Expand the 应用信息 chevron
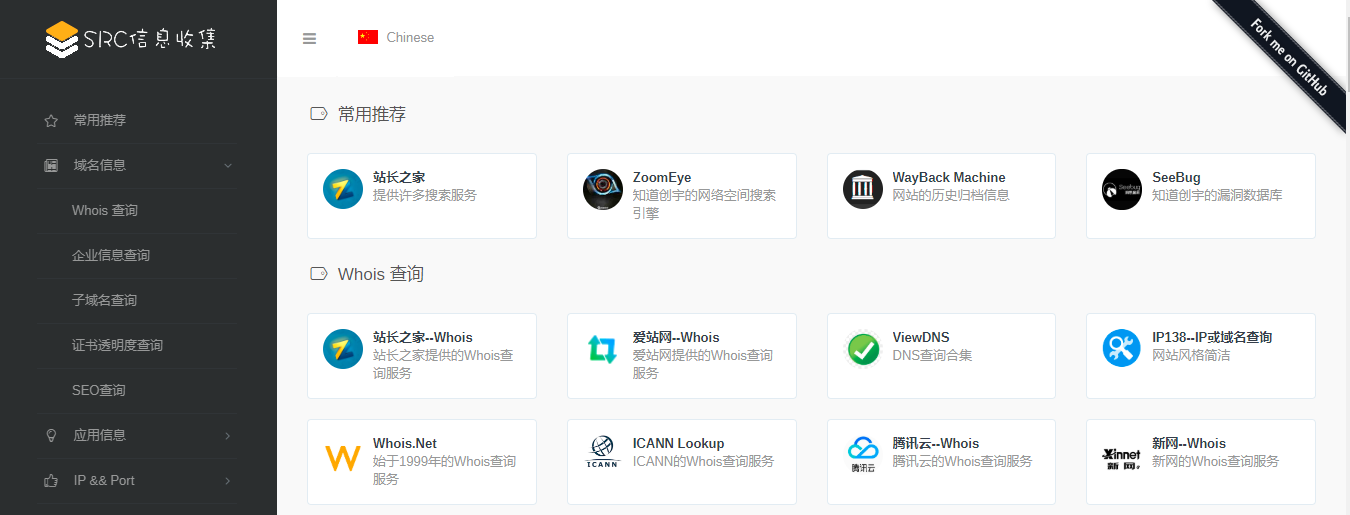1350x515 pixels. click(x=228, y=435)
